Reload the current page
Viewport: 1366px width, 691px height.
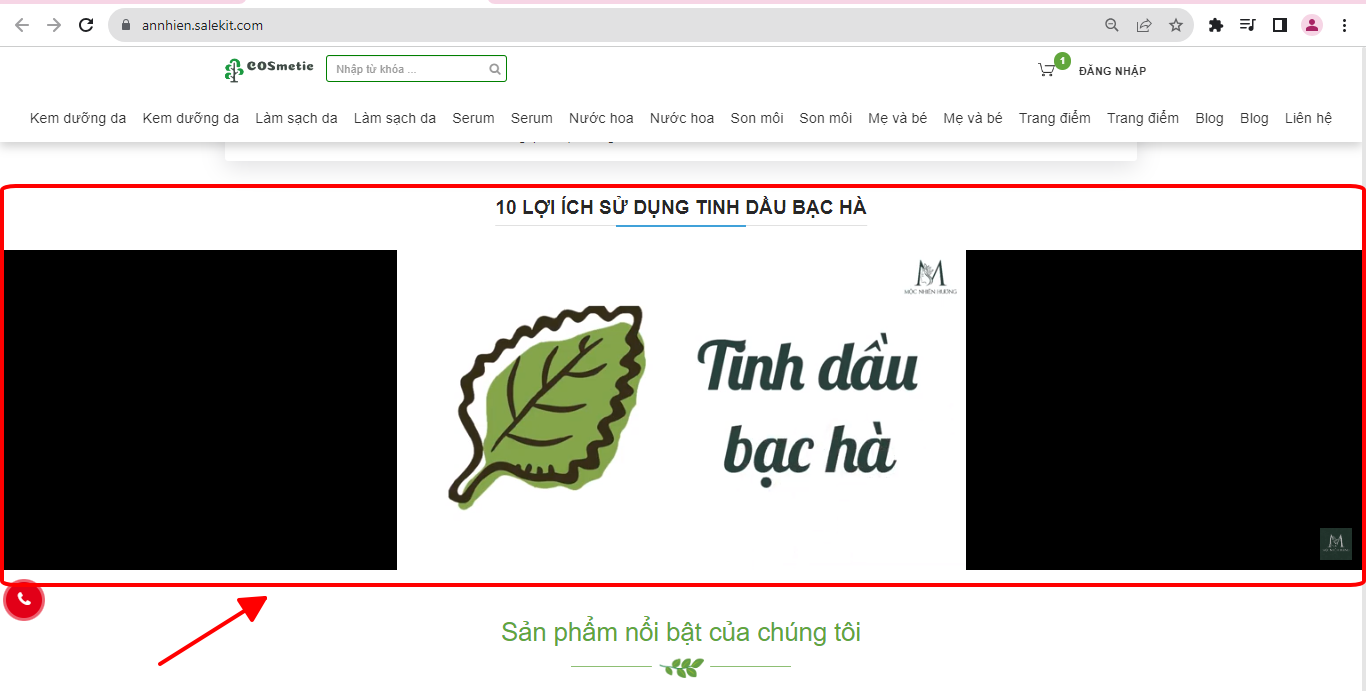86,25
